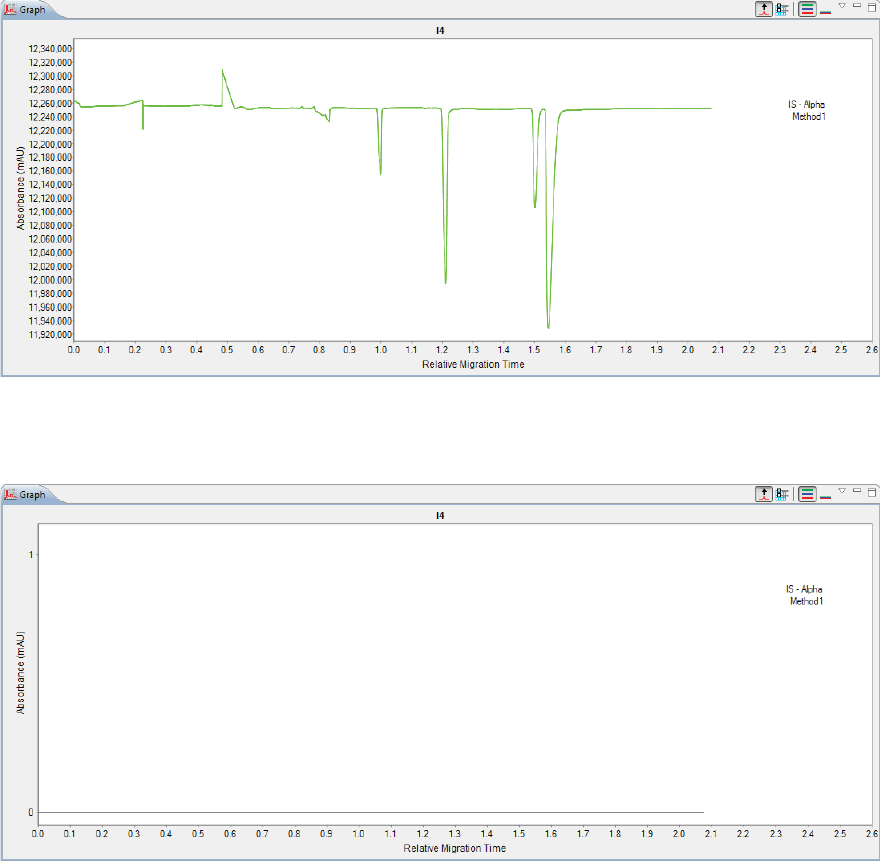
Task: Click 'Relative Migration Time' axis label in upper graph
Action: point(473,364)
